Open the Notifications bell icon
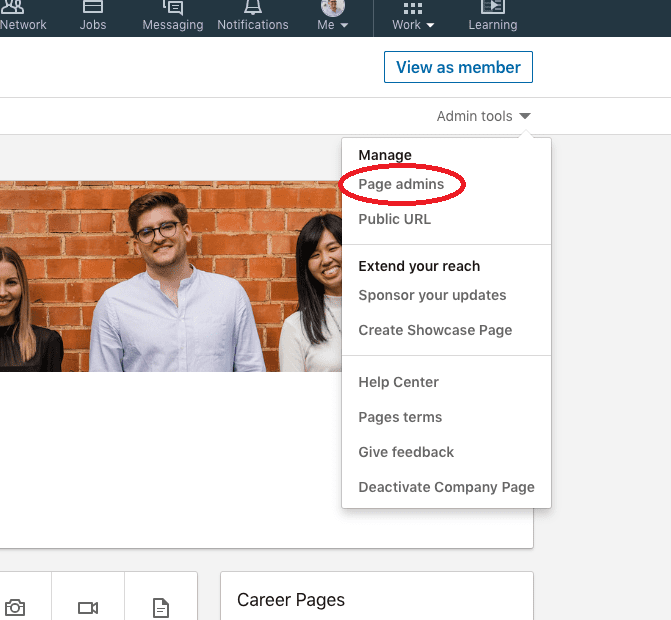Viewport: 671px width, 620px height. point(253,7)
